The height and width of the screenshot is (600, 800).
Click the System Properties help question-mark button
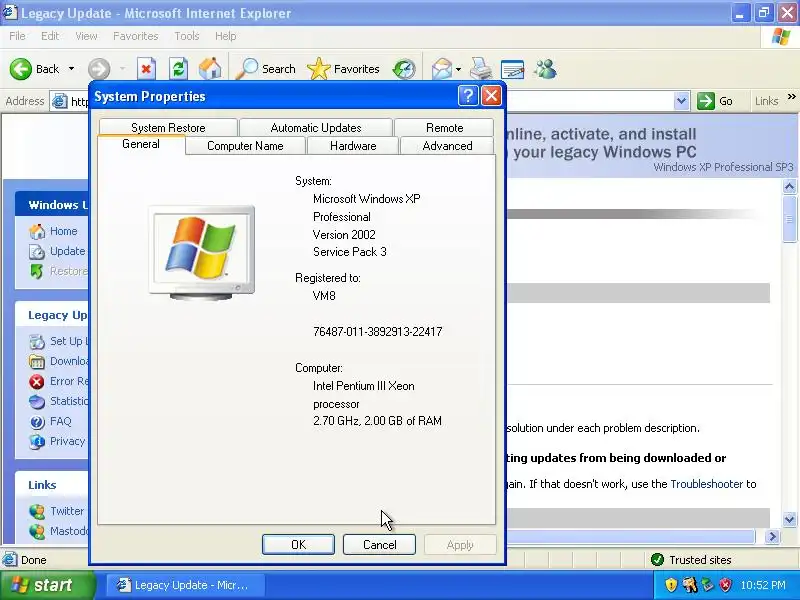click(x=468, y=95)
